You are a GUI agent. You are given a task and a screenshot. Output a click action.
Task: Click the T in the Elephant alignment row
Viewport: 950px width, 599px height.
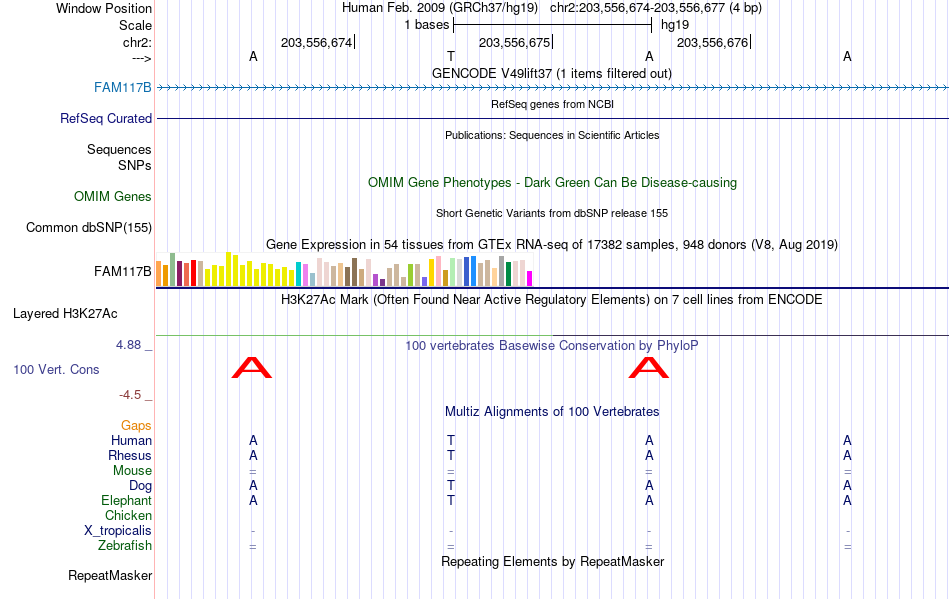pos(451,501)
